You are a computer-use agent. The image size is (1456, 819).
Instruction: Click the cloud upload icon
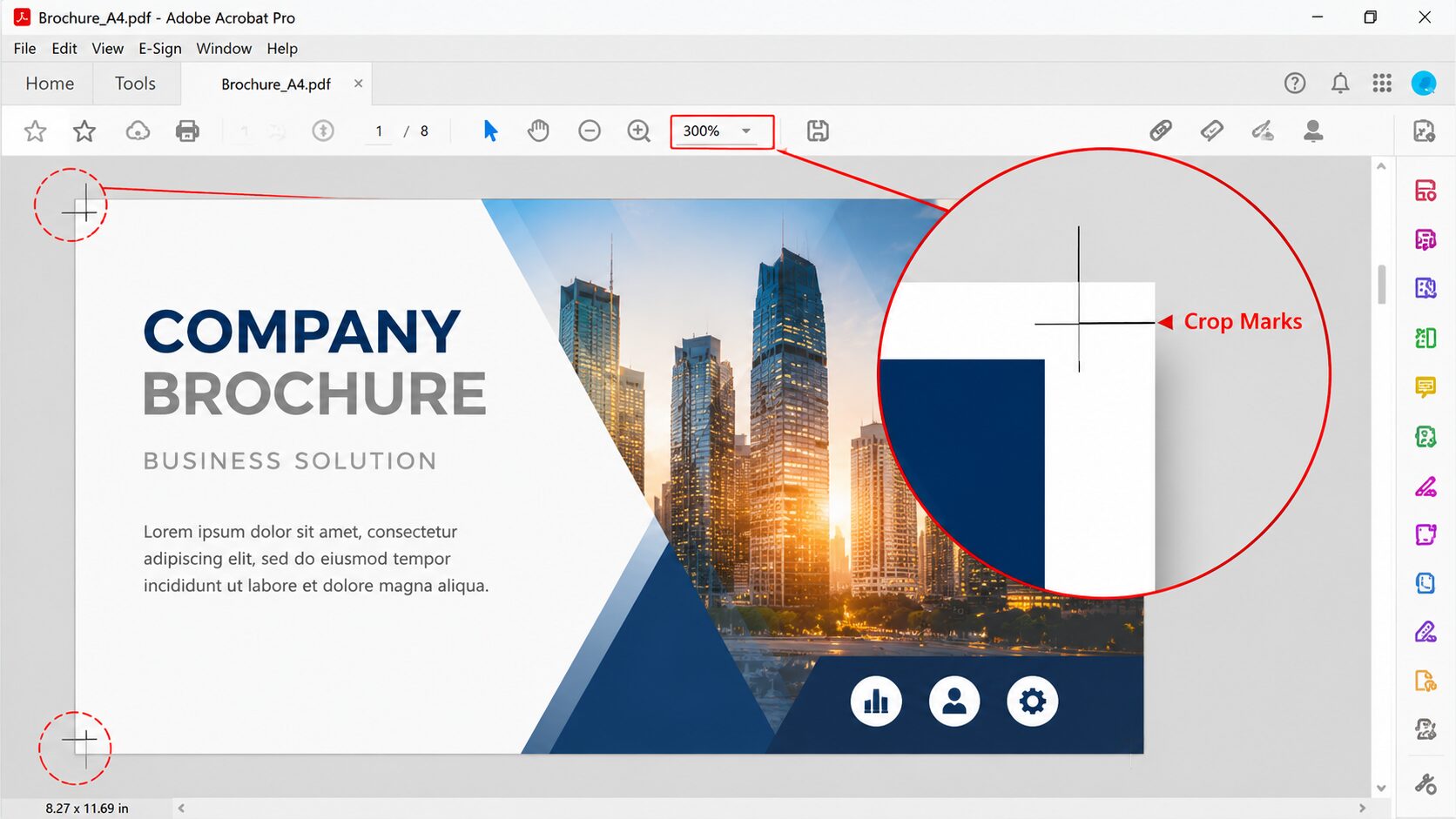[x=138, y=131]
